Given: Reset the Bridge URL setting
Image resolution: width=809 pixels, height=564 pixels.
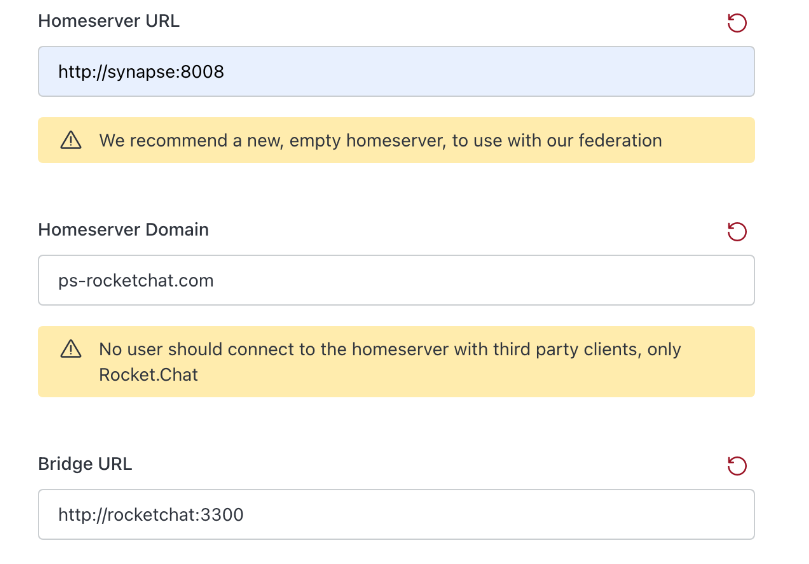Looking at the screenshot, I should (737, 466).
